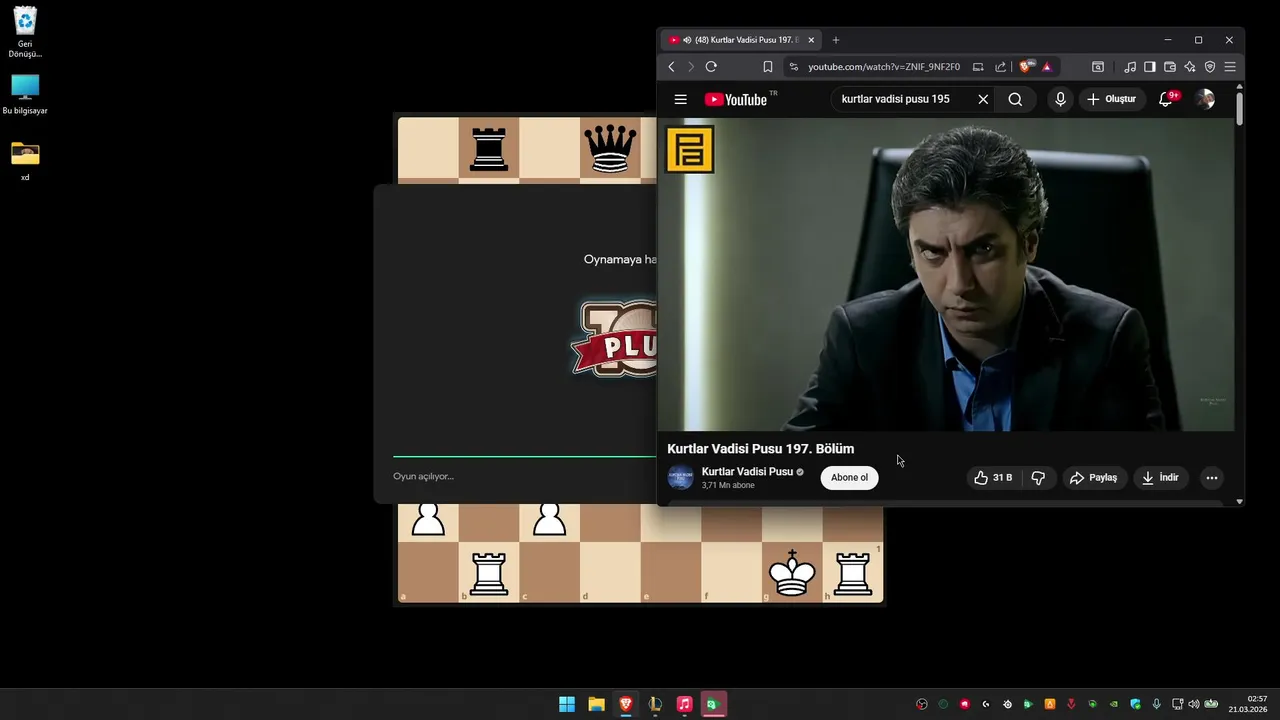
Task: Click the video player to pause
Action: pyautogui.click(x=946, y=275)
